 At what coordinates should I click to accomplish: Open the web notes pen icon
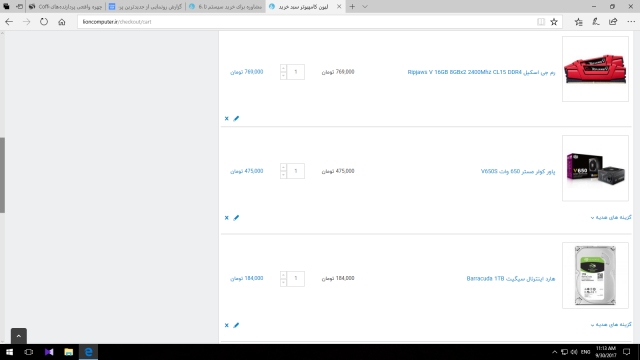pyautogui.click(x=596, y=22)
